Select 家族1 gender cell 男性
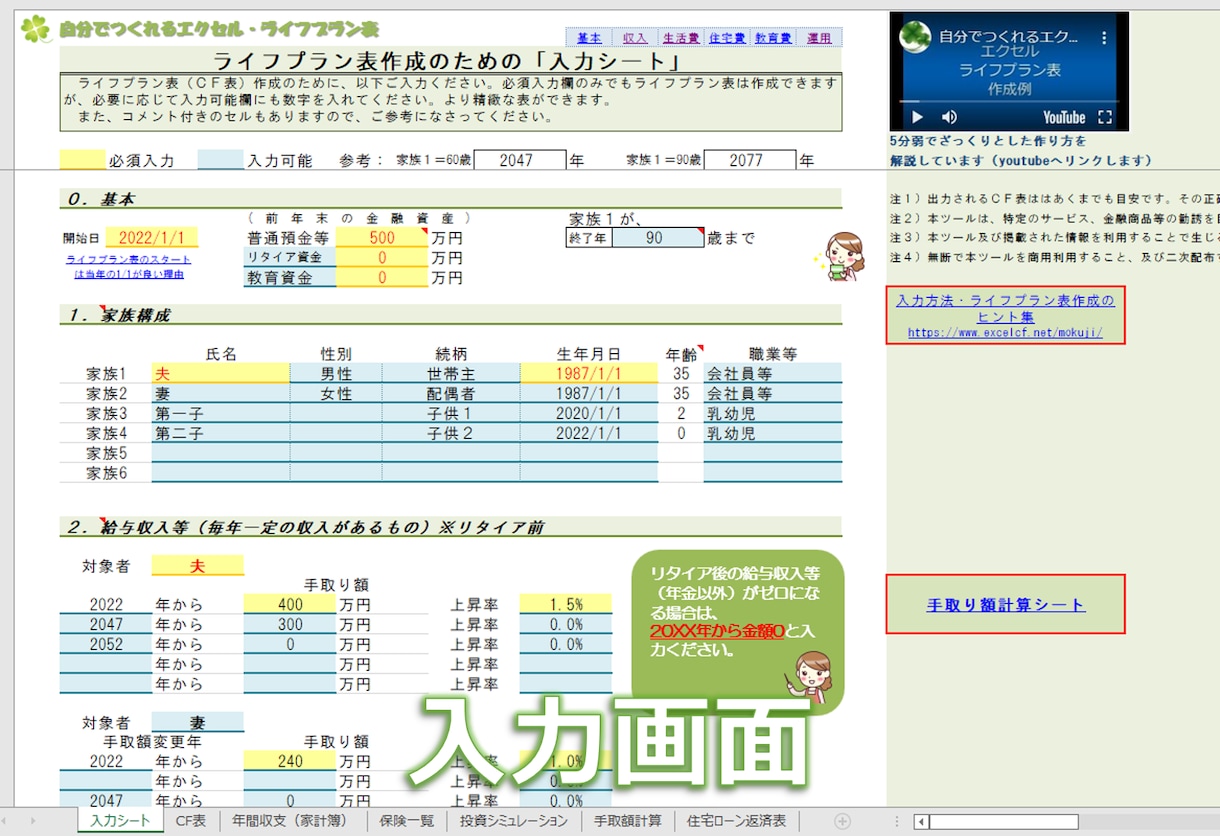This screenshot has height=836, width=1220. pyautogui.click(x=336, y=373)
